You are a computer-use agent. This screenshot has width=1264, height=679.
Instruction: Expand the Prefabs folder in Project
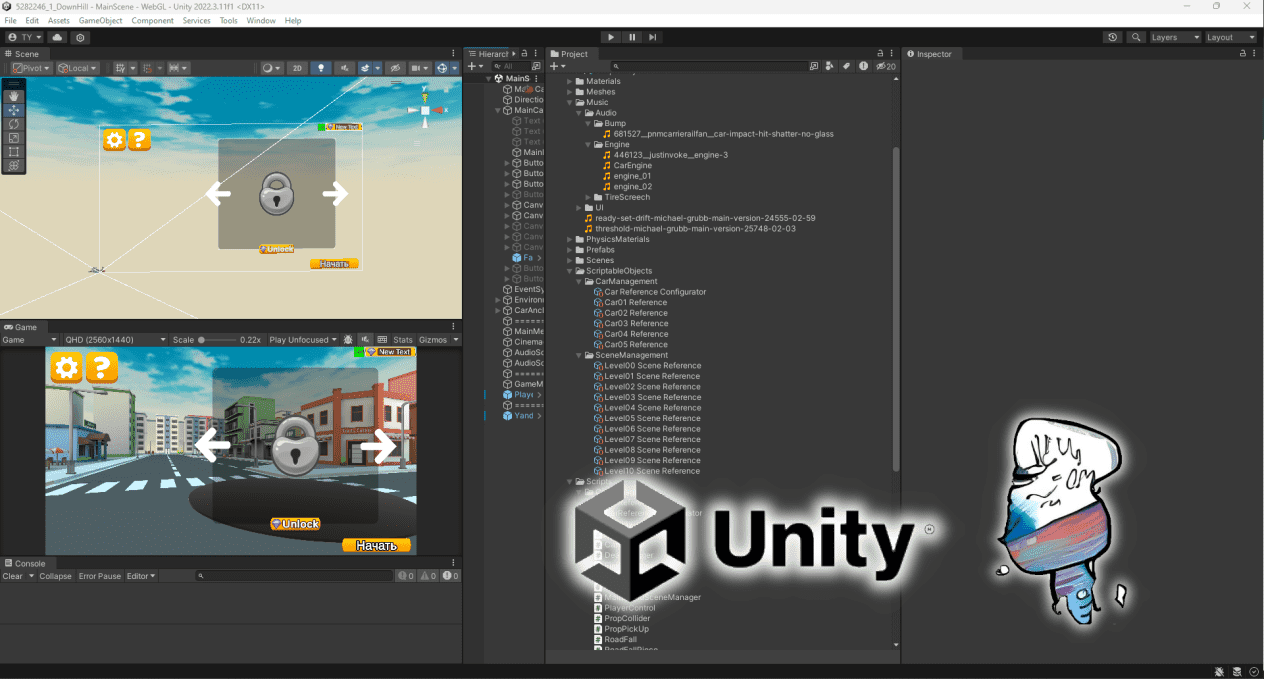[x=570, y=250]
